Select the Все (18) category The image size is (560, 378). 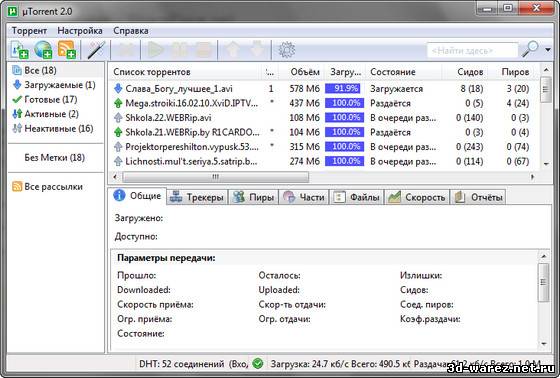point(56,70)
